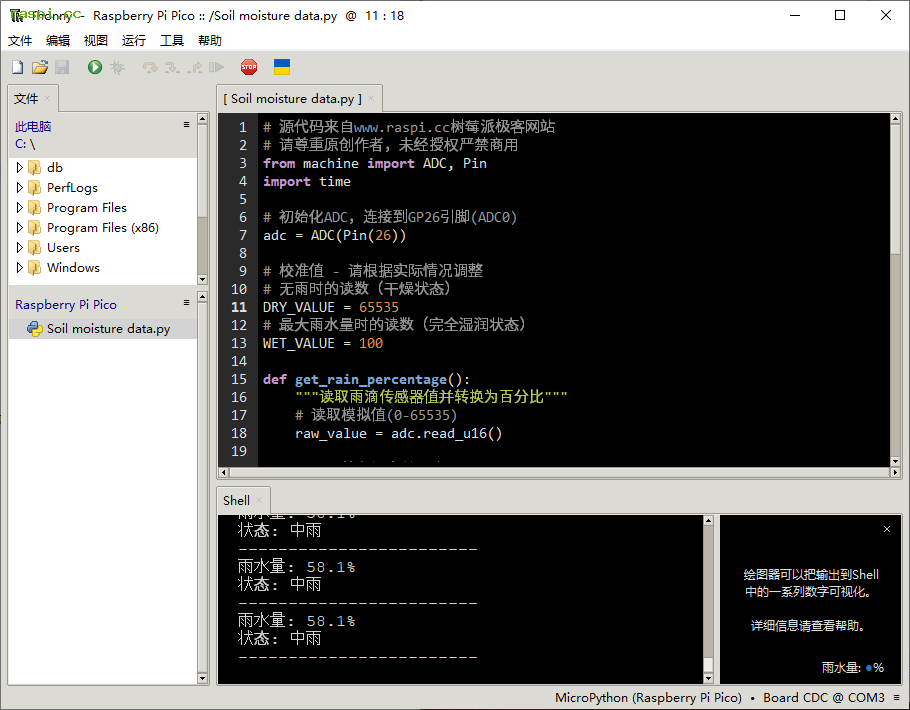Expand the PerfLogs folder

20,188
